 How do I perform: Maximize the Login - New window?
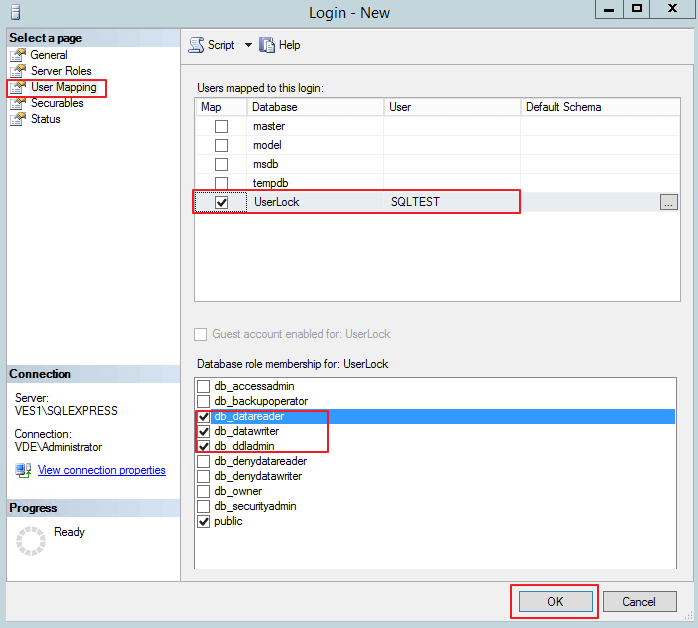pyautogui.click(x=637, y=9)
